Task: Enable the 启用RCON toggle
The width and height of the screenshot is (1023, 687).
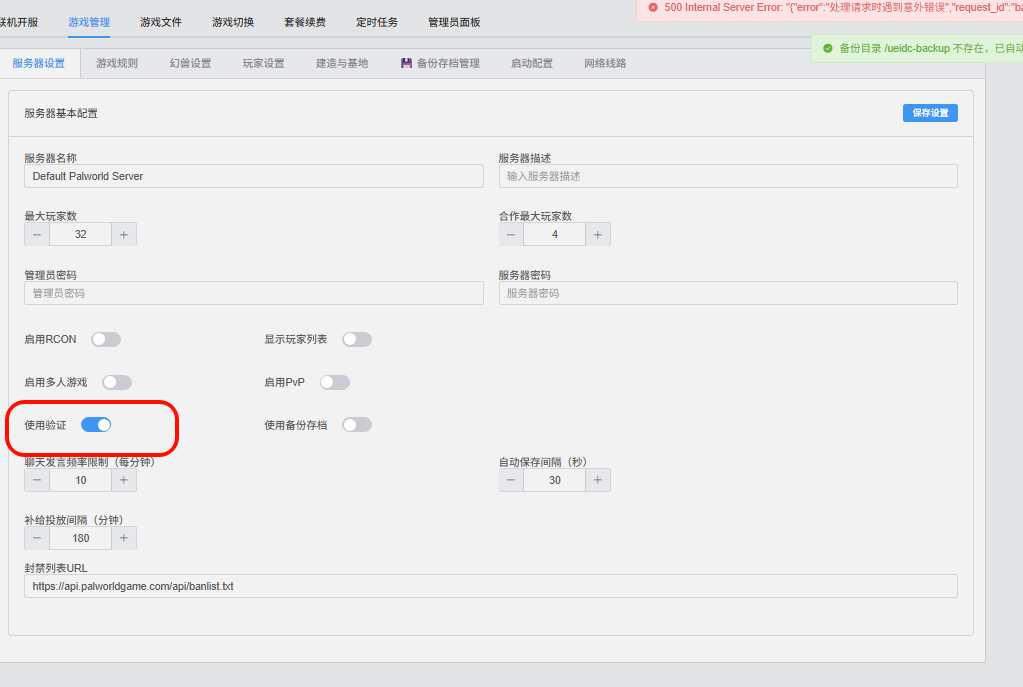Action: coord(106,340)
